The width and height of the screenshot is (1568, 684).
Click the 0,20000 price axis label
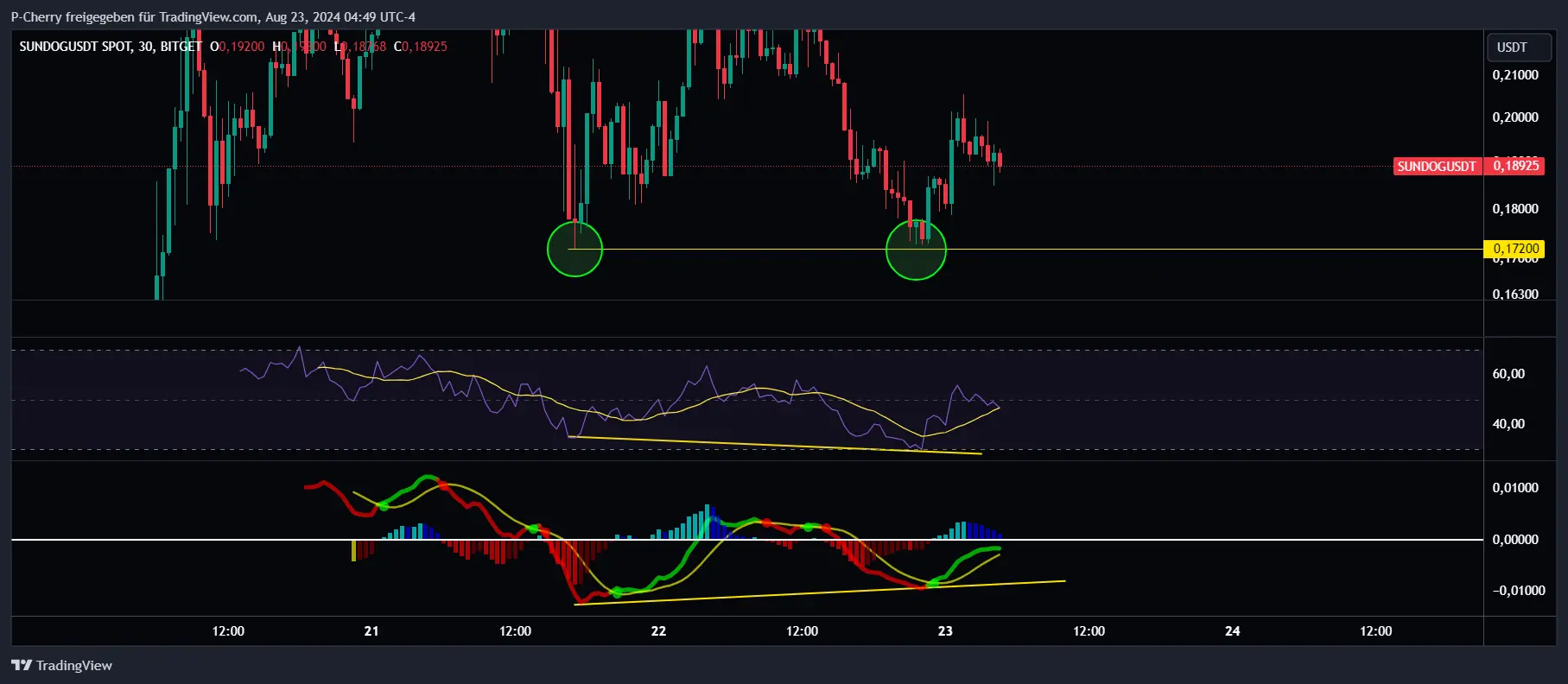[x=1515, y=117]
